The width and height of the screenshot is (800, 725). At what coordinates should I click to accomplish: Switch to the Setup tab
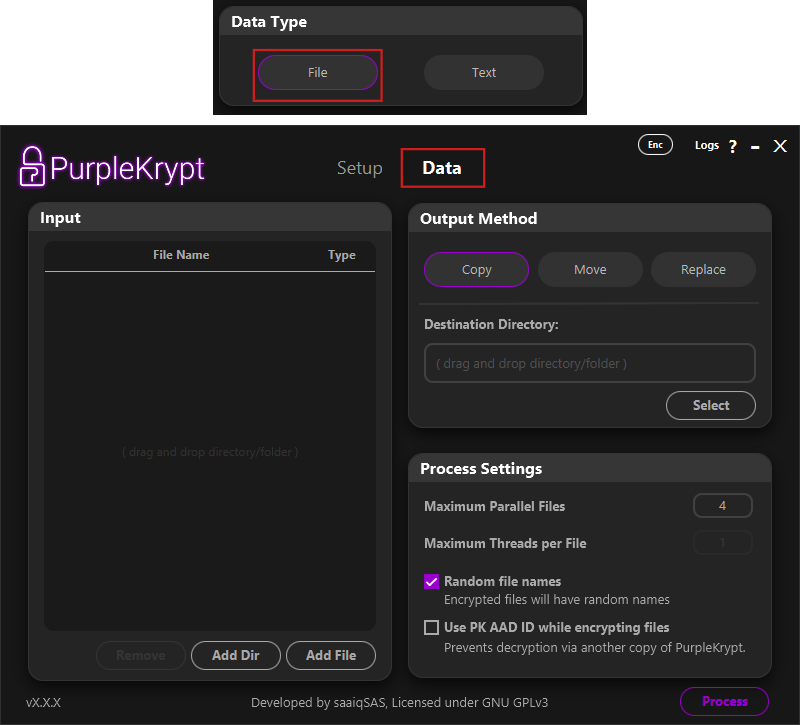pyautogui.click(x=359, y=168)
